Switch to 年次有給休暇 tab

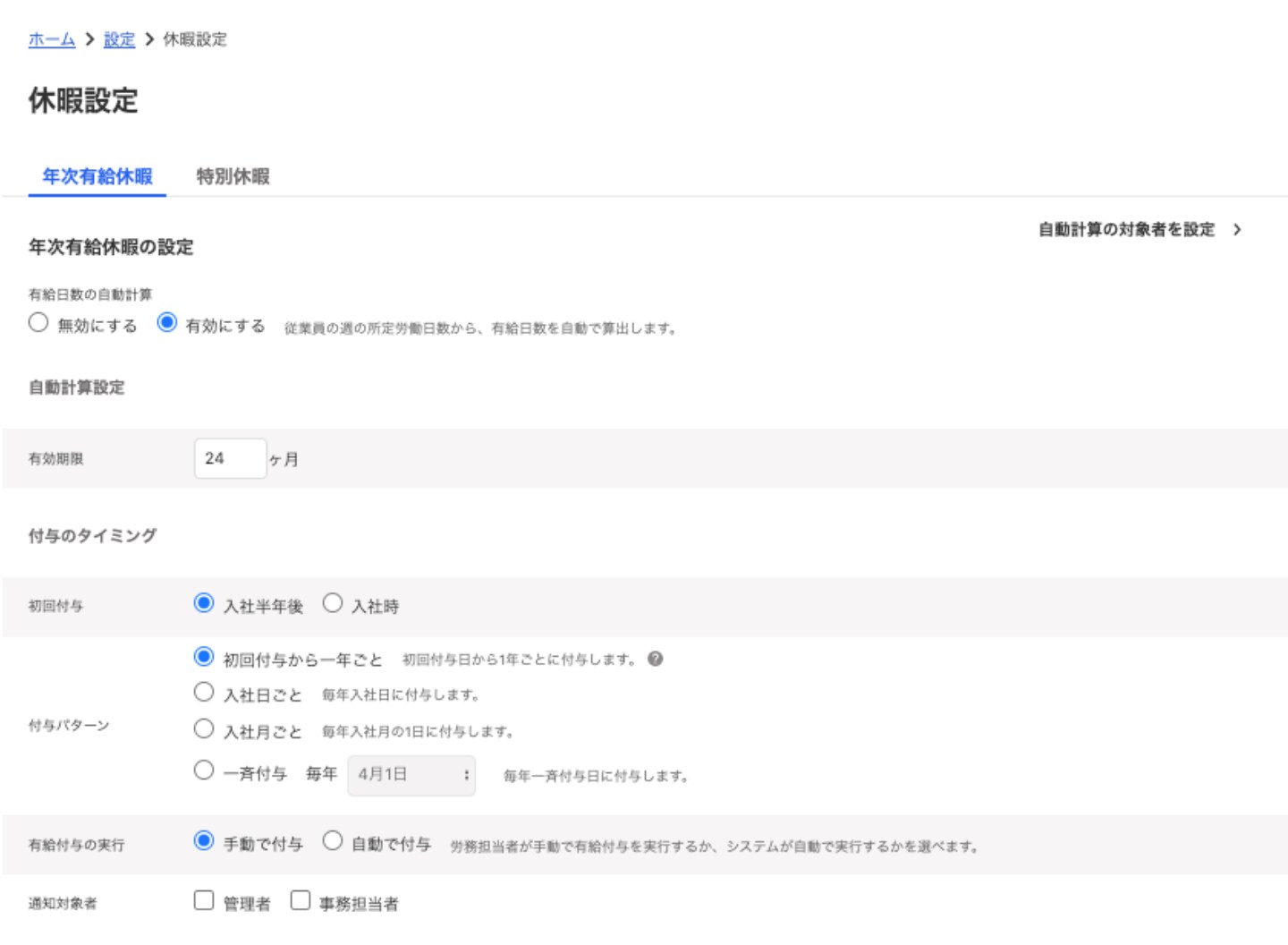[x=97, y=176]
